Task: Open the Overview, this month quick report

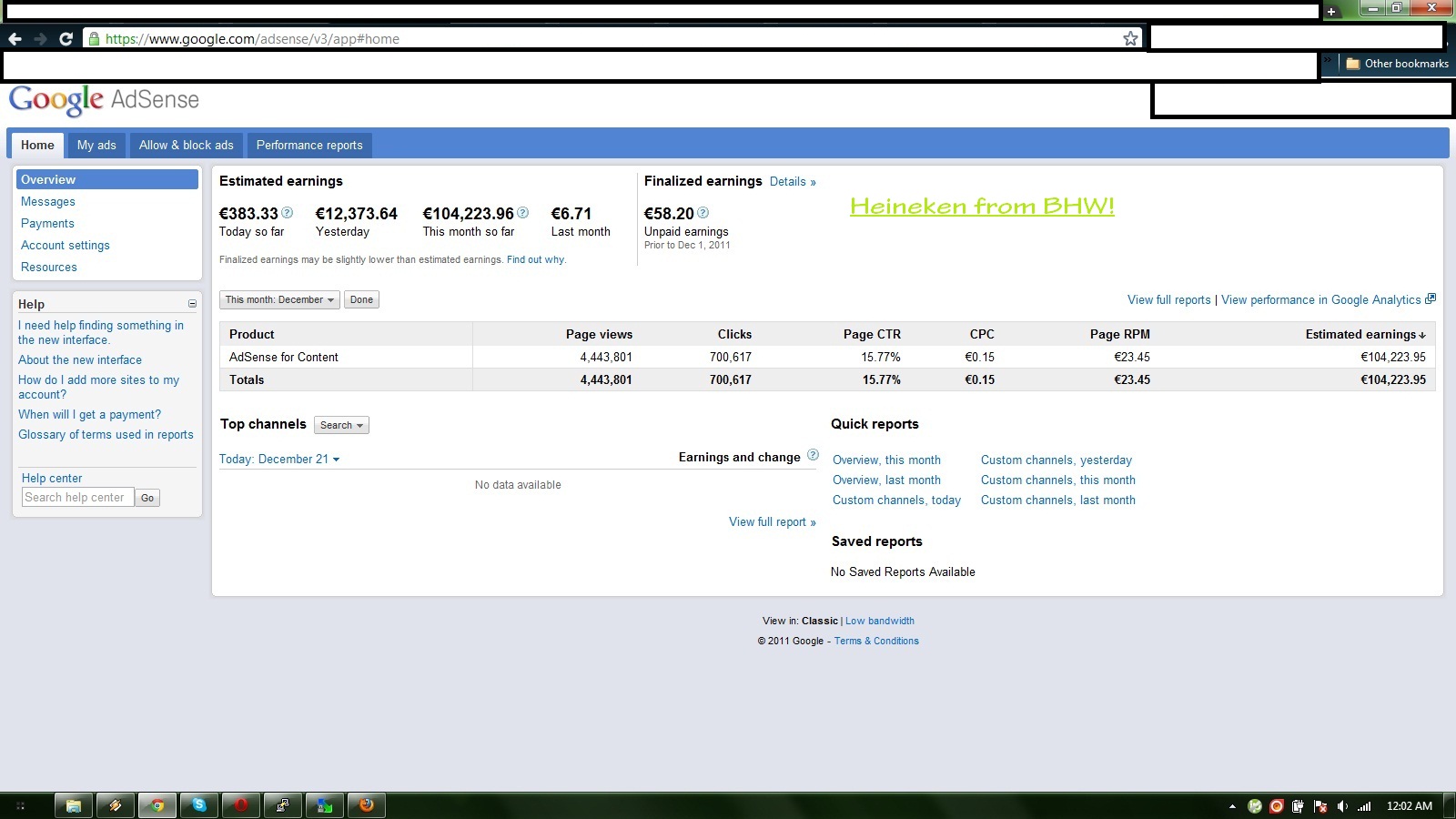Action: [886, 460]
